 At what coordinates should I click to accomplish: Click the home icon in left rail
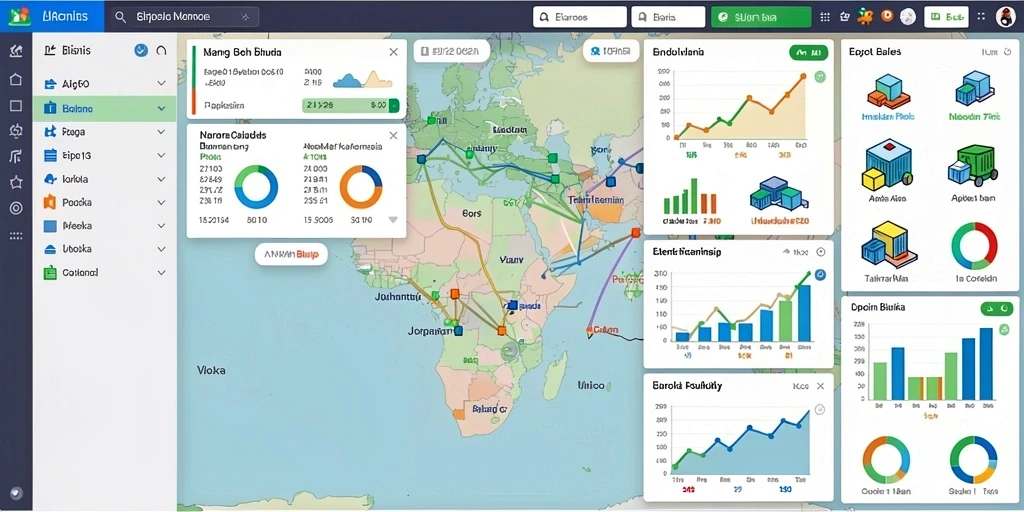pyautogui.click(x=16, y=80)
